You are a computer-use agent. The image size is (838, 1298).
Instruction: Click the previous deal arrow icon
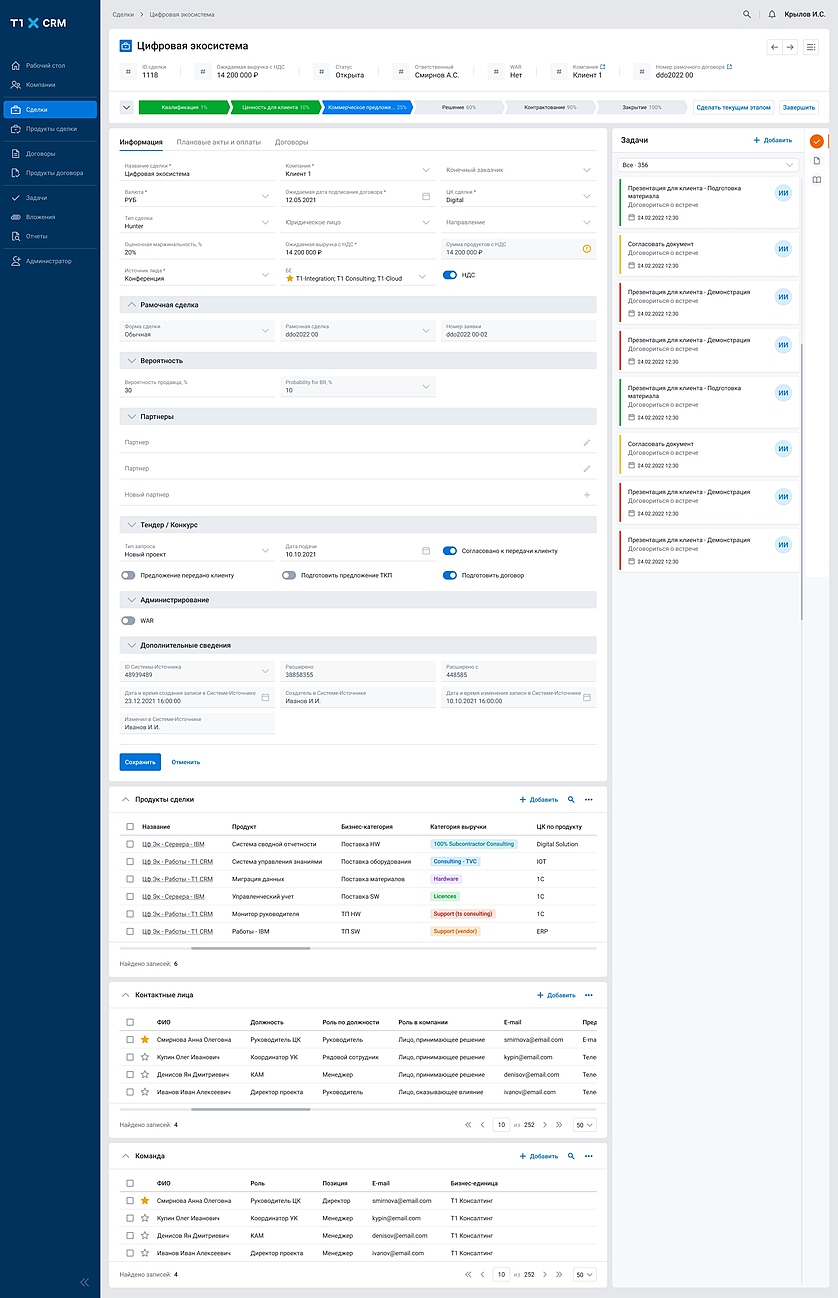(774, 47)
